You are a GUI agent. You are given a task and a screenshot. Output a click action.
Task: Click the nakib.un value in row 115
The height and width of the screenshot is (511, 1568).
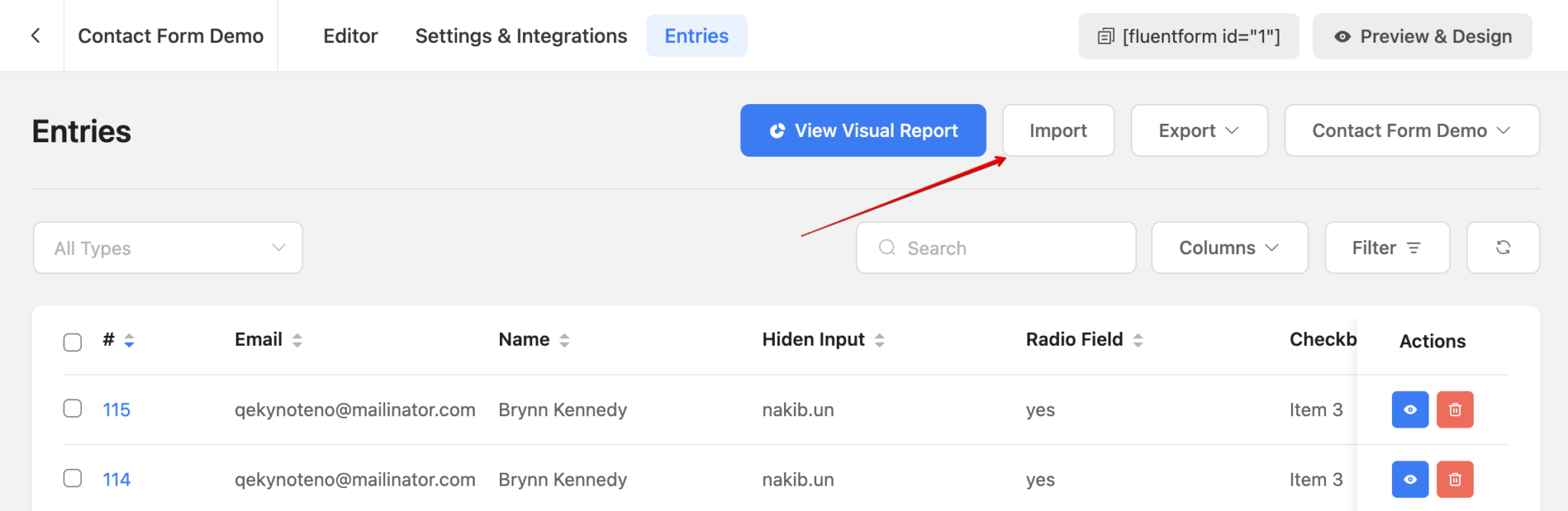click(798, 410)
